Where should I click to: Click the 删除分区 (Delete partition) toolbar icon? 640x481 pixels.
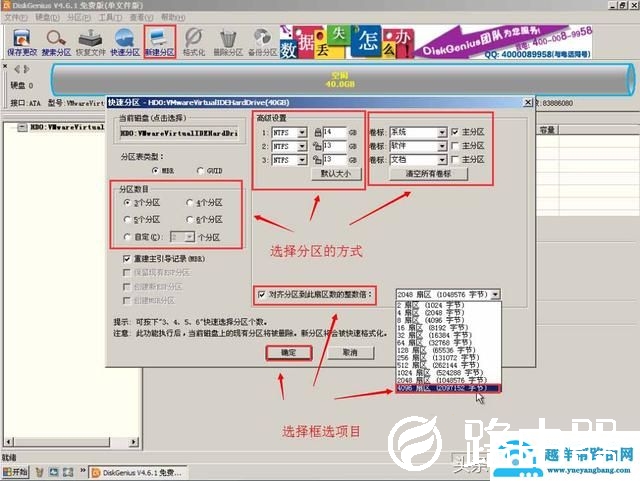point(228,42)
